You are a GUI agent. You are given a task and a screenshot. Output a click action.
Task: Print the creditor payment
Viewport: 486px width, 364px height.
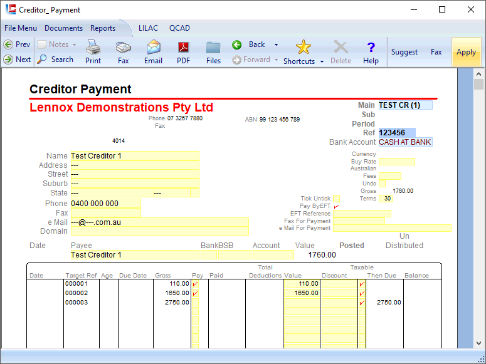pyautogui.click(x=93, y=51)
